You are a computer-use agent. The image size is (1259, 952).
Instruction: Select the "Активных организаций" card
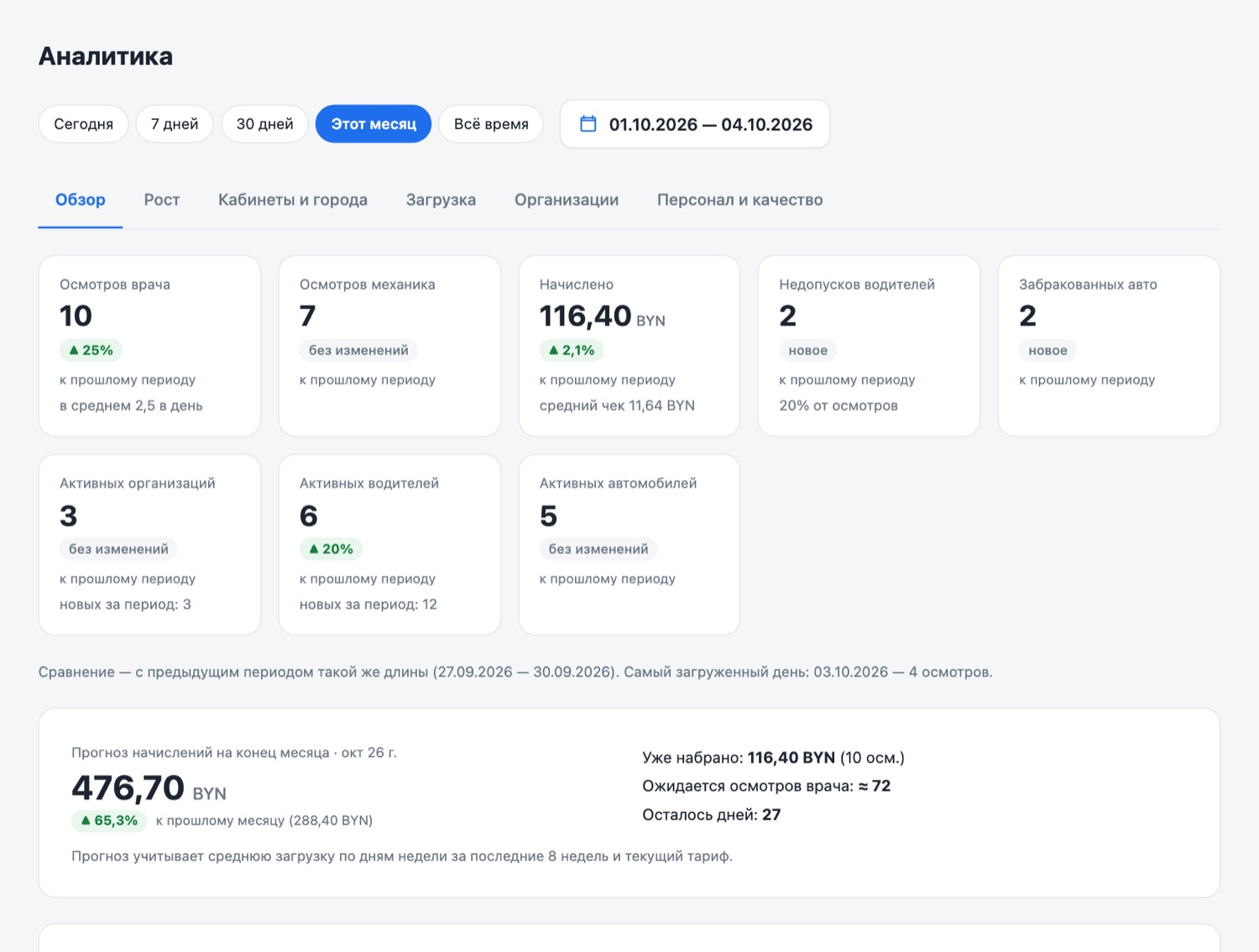click(149, 545)
